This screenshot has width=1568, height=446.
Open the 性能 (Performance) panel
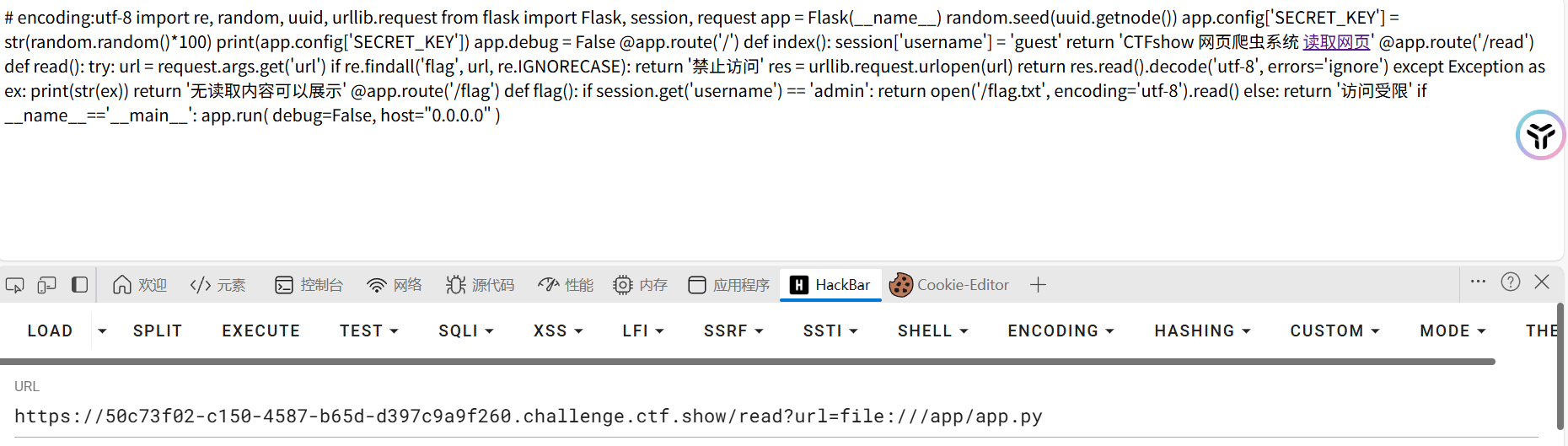coord(566,285)
